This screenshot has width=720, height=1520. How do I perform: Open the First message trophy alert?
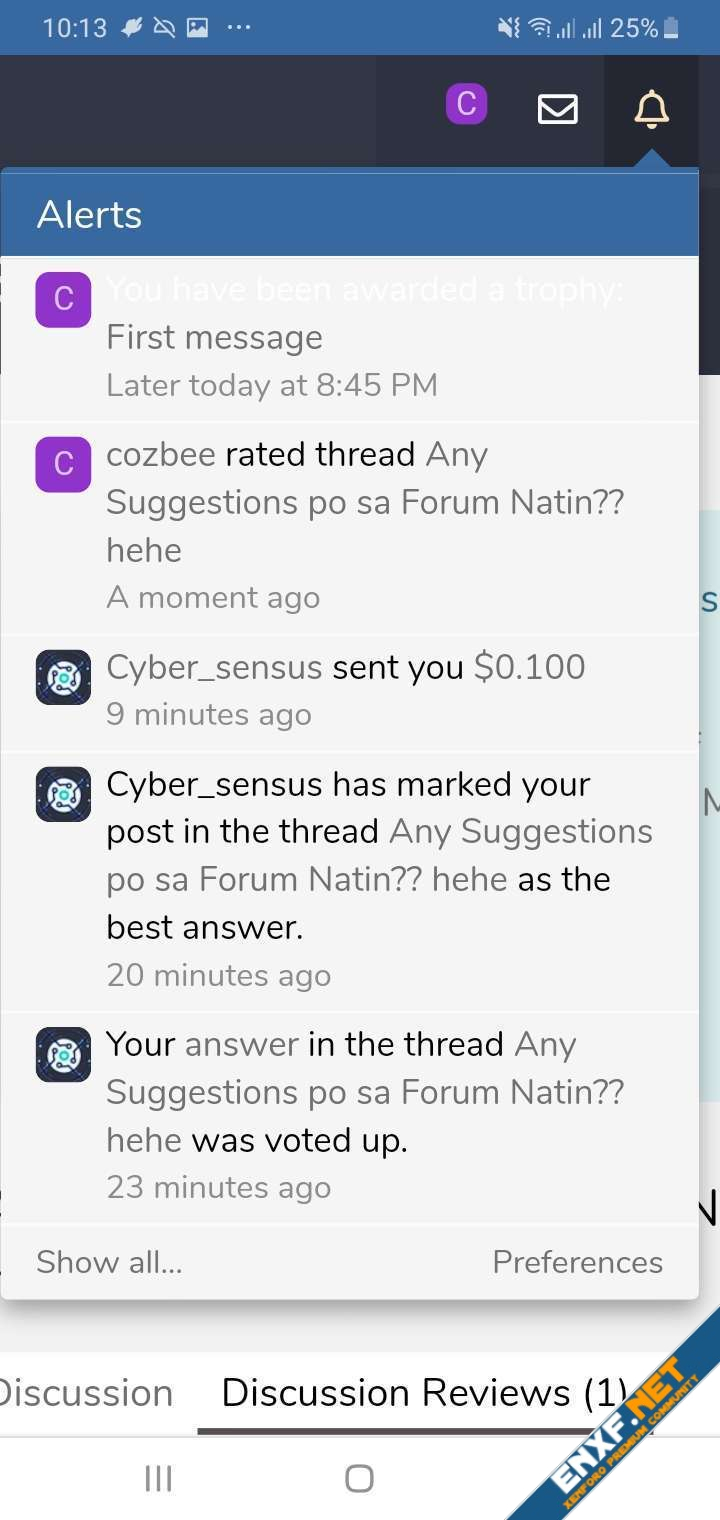tap(214, 337)
